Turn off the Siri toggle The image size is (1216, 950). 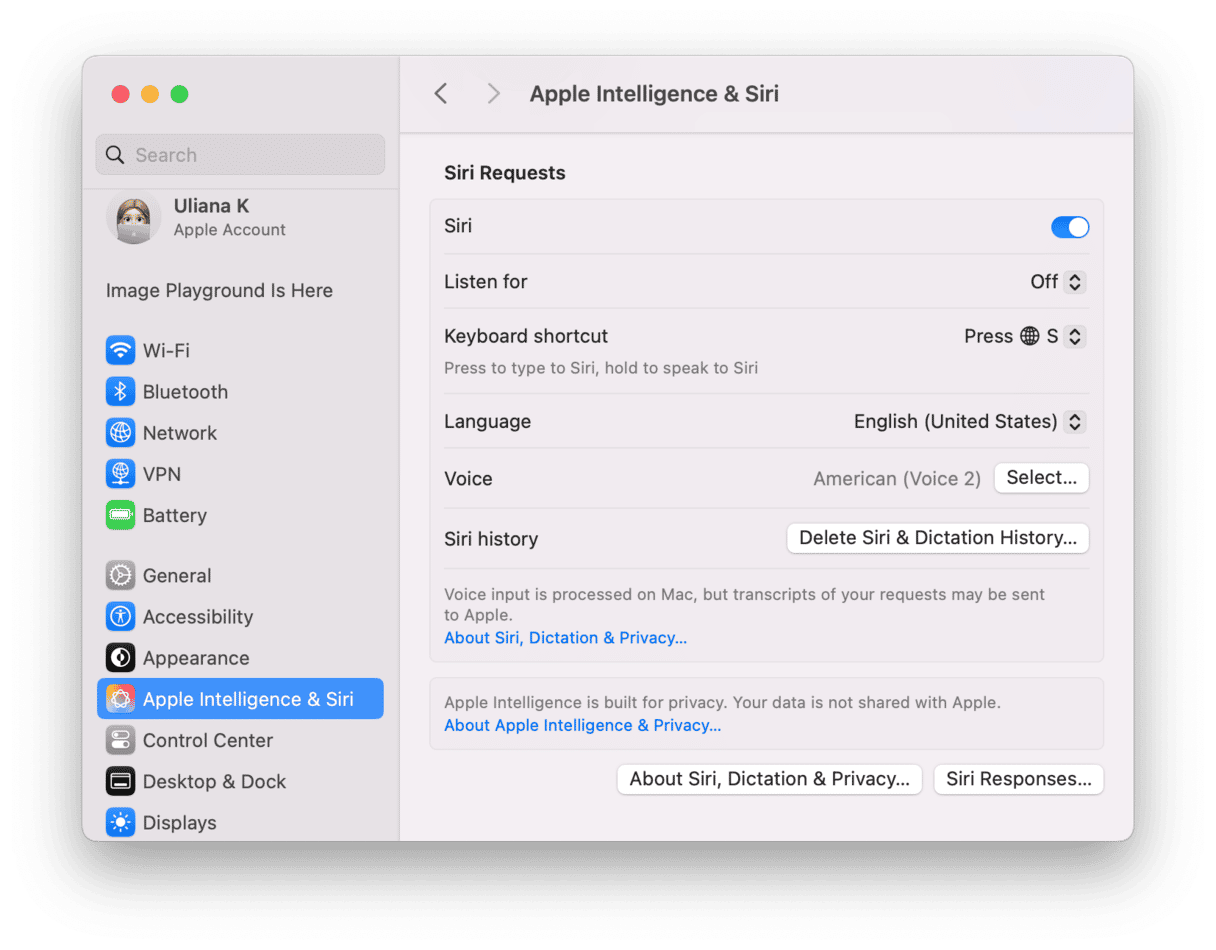(x=1070, y=227)
